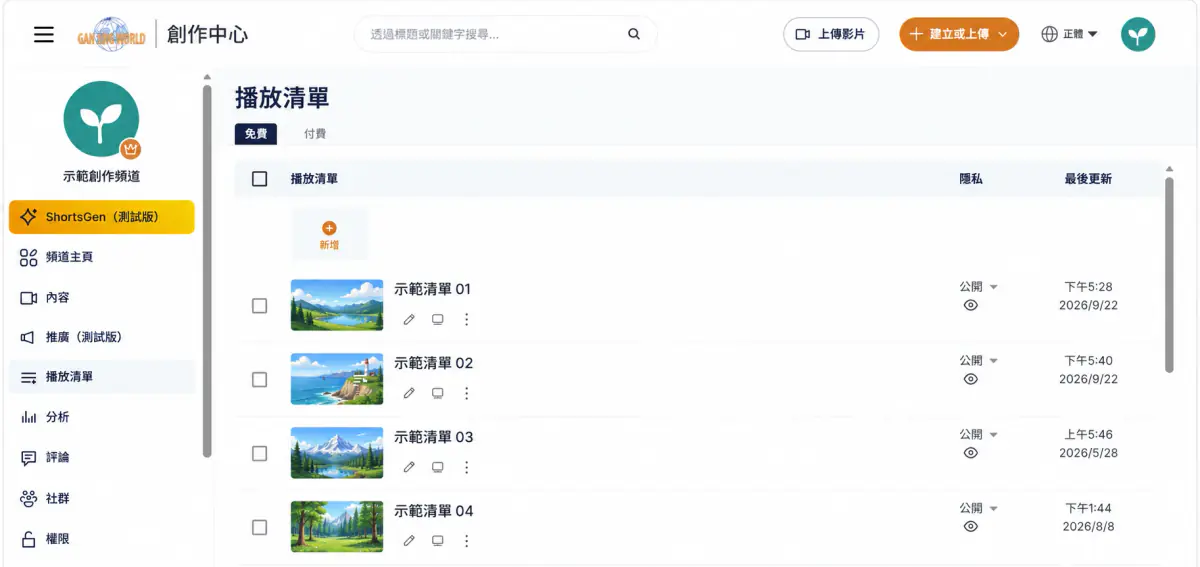Image resolution: width=1200 pixels, height=567 pixels.
Task: Click the sidebar vertical scrollbar
Action: coord(207,270)
